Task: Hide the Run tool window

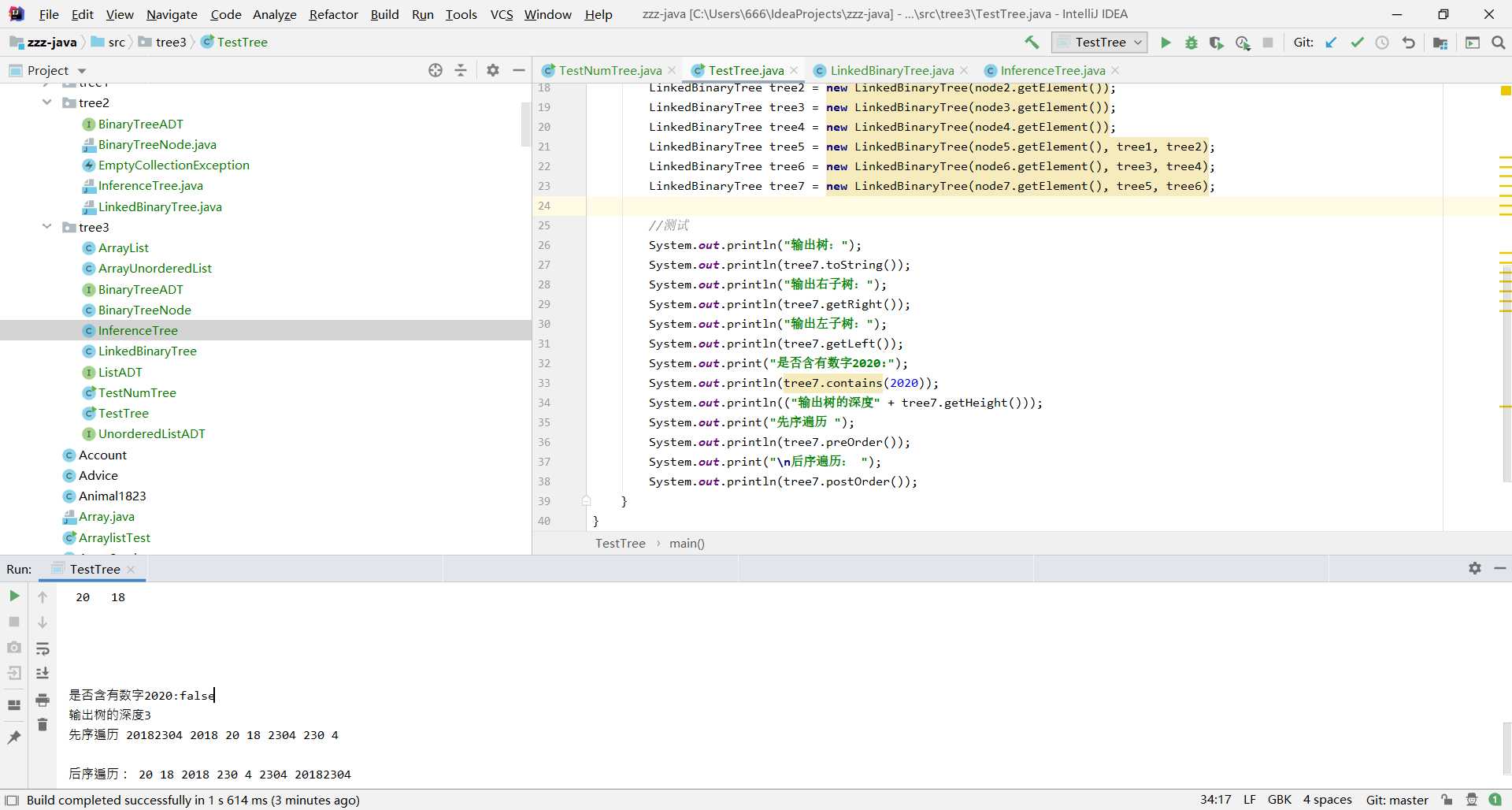Action: click(1500, 568)
